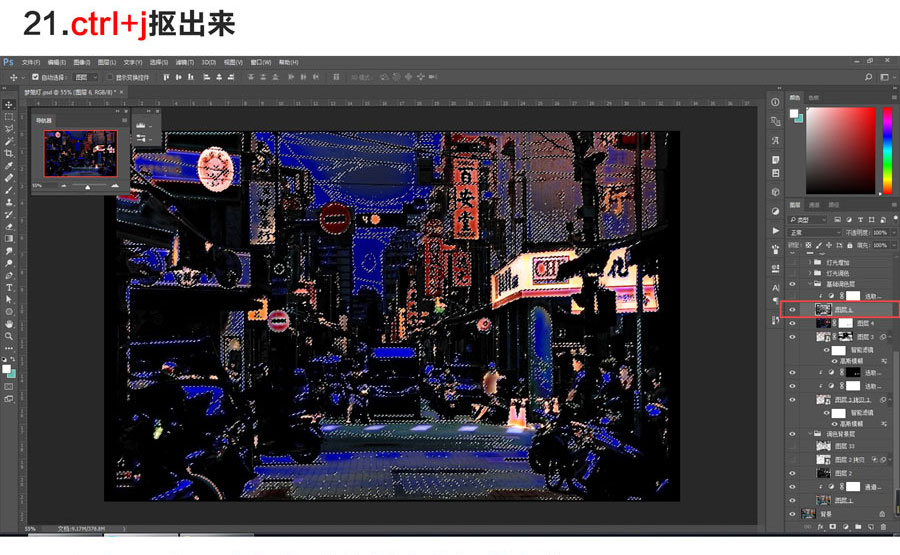Click the foreground color swatch in toolbox
This screenshot has height=555, width=900.
pyautogui.click(x=6, y=369)
